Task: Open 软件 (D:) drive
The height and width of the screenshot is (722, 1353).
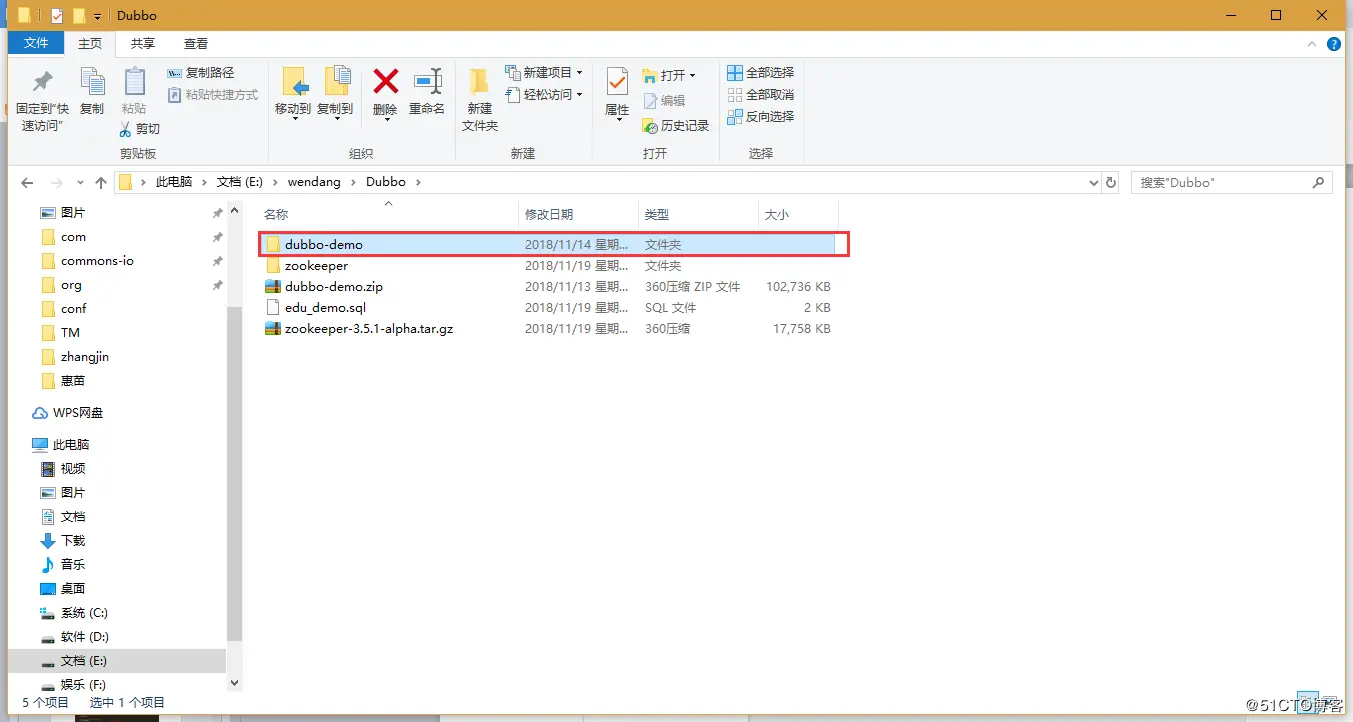Action: tap(84, 637)
